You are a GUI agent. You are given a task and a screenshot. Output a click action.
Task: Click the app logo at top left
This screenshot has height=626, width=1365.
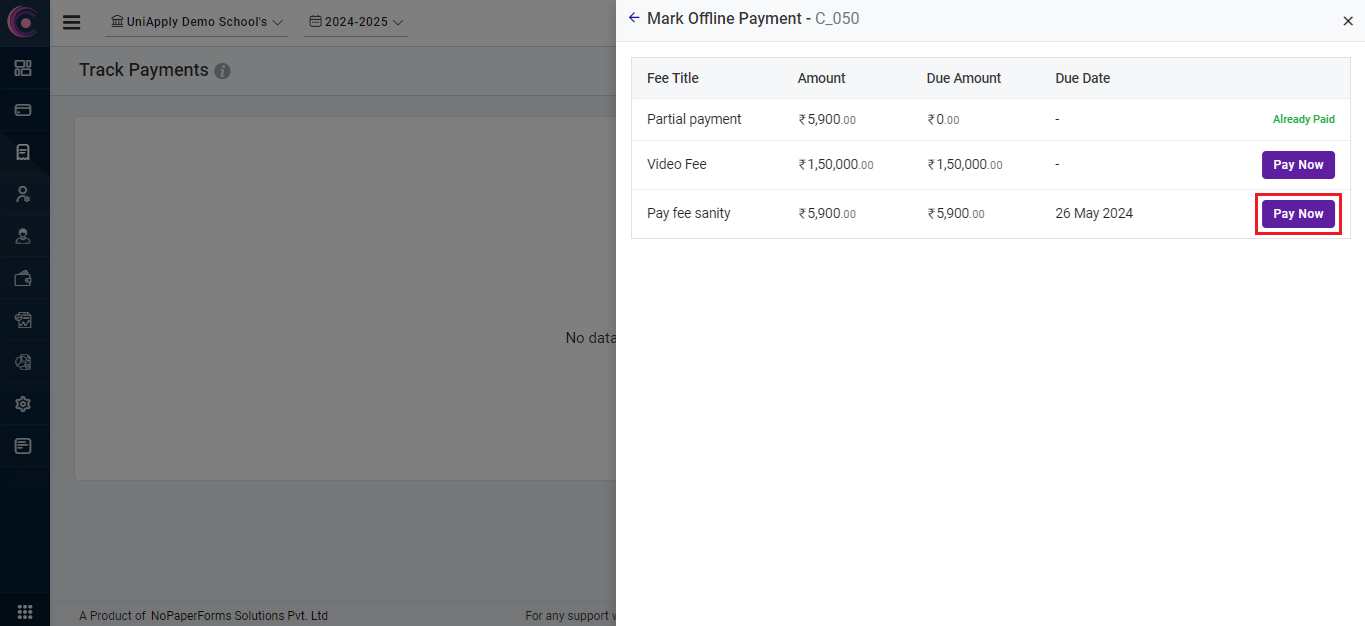tap(23, 22)
